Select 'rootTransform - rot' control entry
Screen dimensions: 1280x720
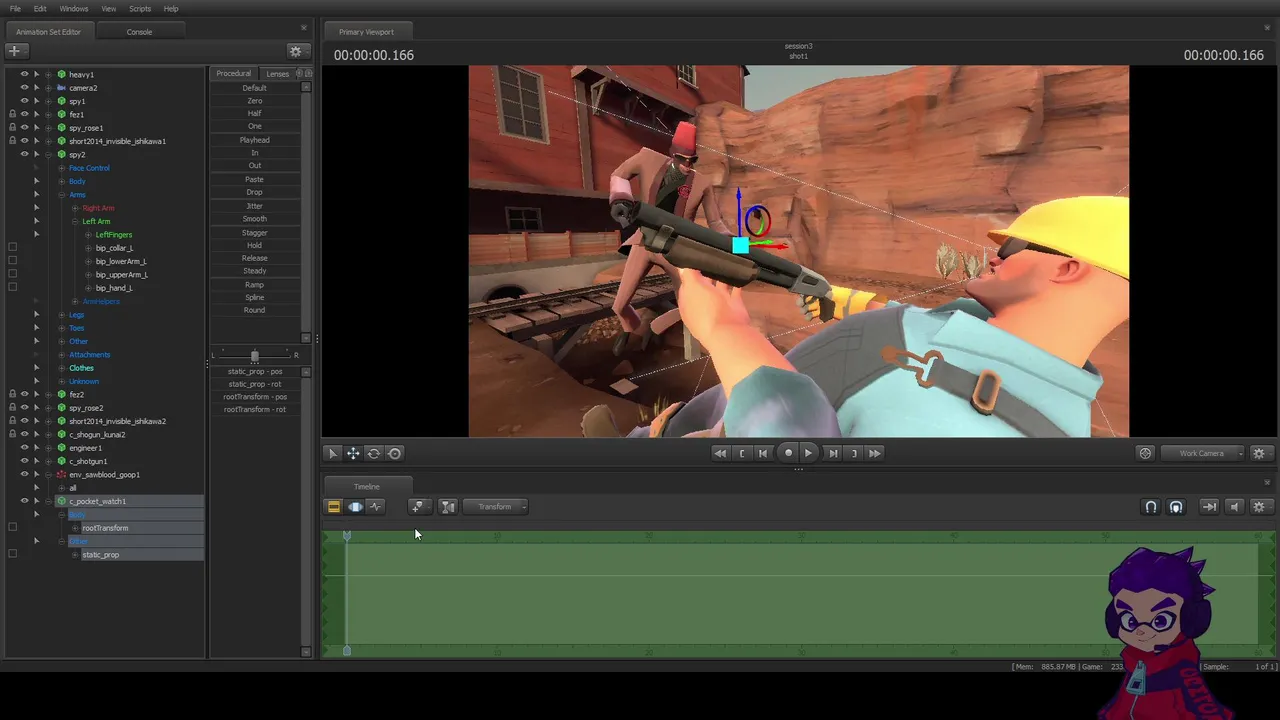[255, 409]
